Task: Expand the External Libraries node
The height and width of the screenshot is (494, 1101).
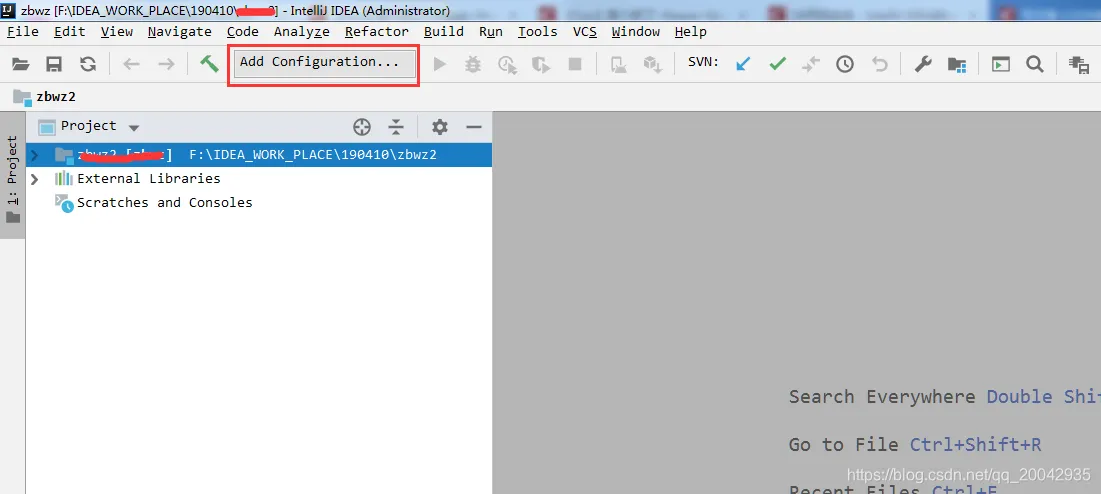Action: 34,179
